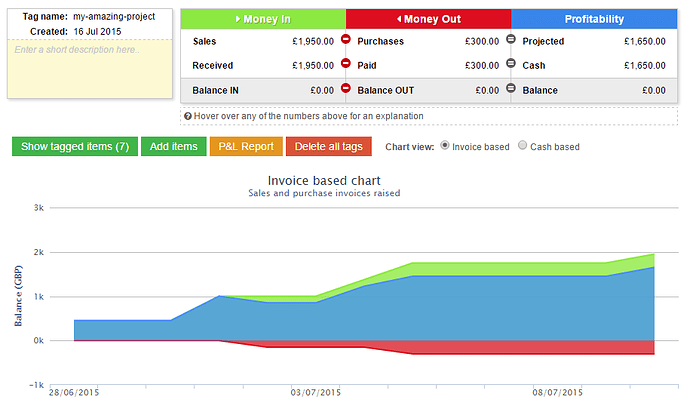This screenshot has width=690, height=408.
Task: Click the question mark help icon
Action: (x=188, y=116)
